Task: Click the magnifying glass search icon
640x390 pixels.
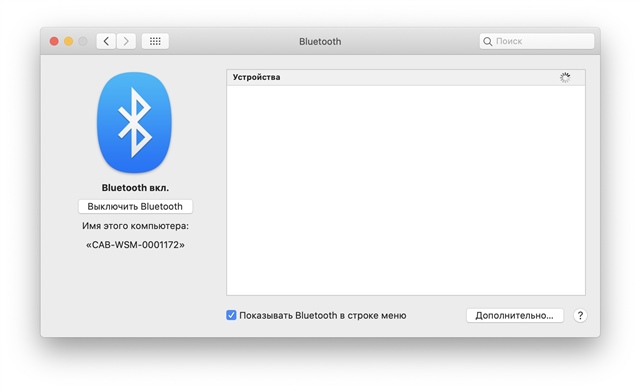Action: point(487,41)
